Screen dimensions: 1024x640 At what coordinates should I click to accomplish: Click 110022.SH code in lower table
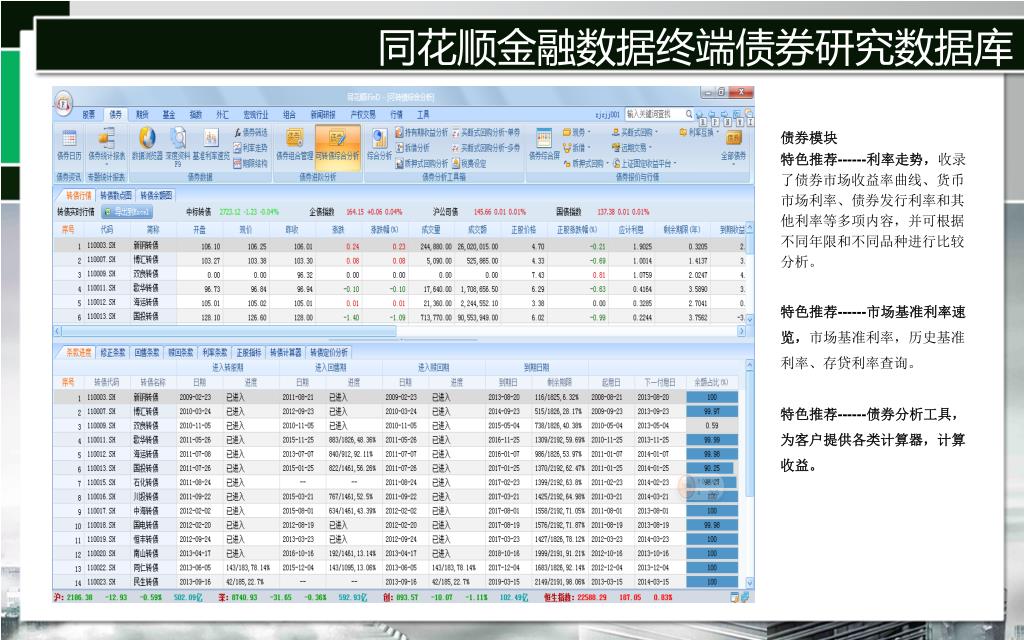[101, 568]
